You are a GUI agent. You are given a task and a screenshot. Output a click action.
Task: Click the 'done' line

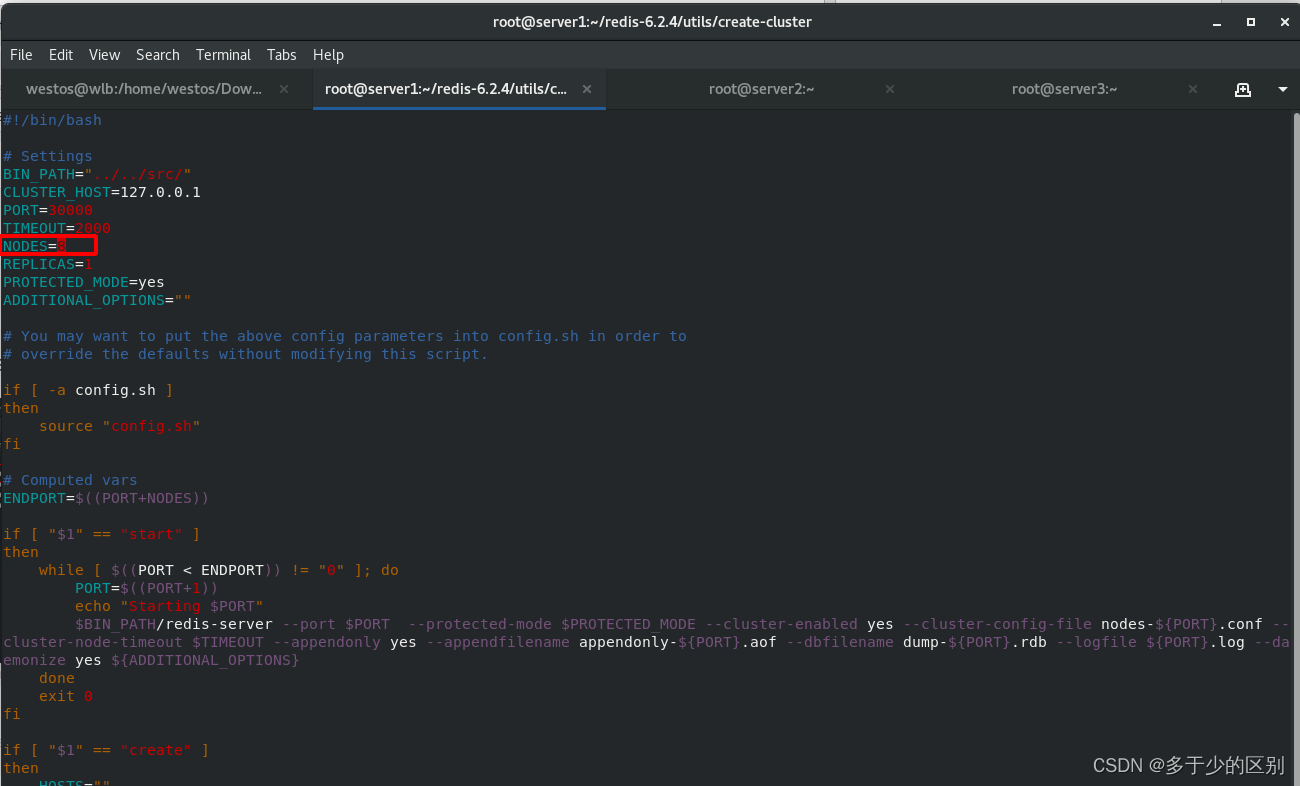tap(57, 678)
